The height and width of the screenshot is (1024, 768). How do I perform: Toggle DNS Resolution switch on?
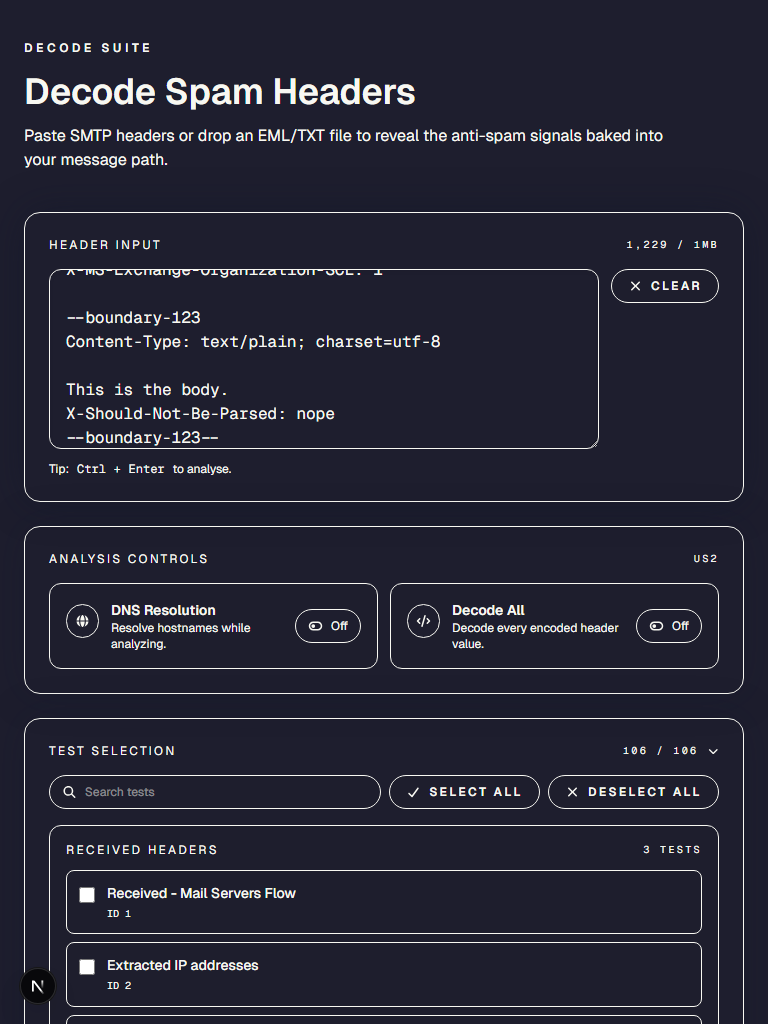328,626
